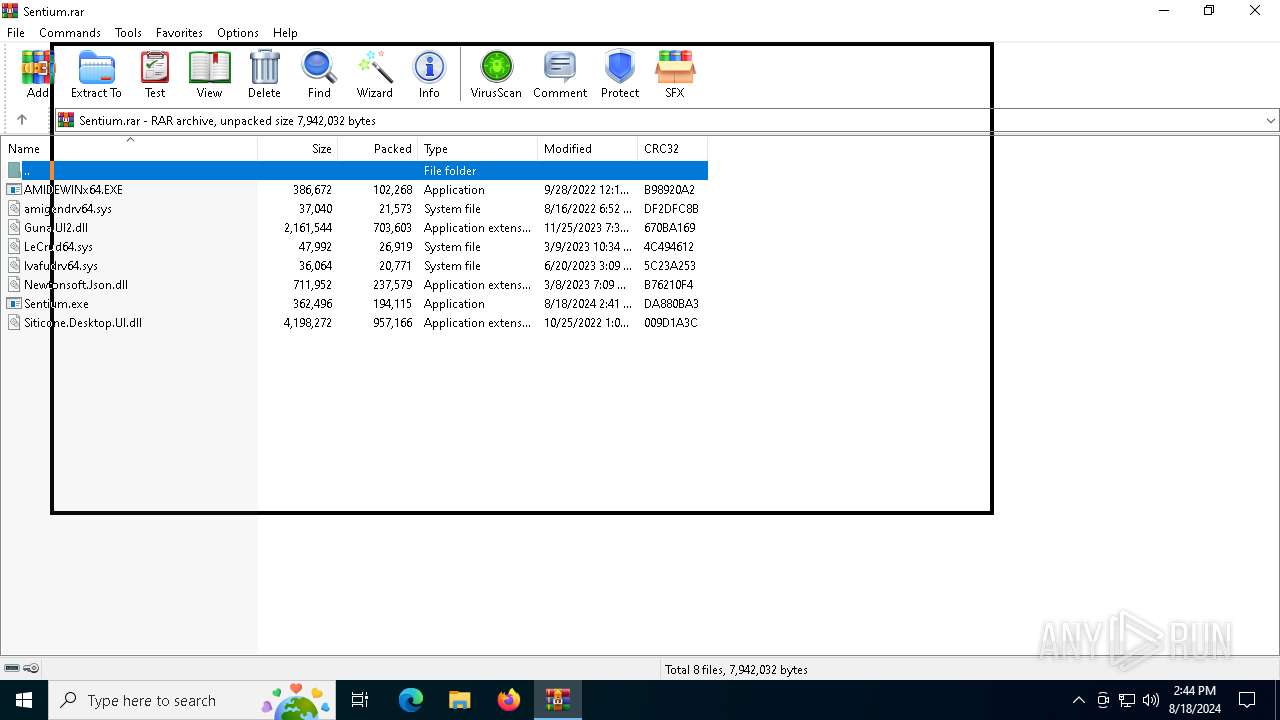Run the Test archive tool
The width and height of the screenshot is (1280, 720).
(x=155, y=74)
